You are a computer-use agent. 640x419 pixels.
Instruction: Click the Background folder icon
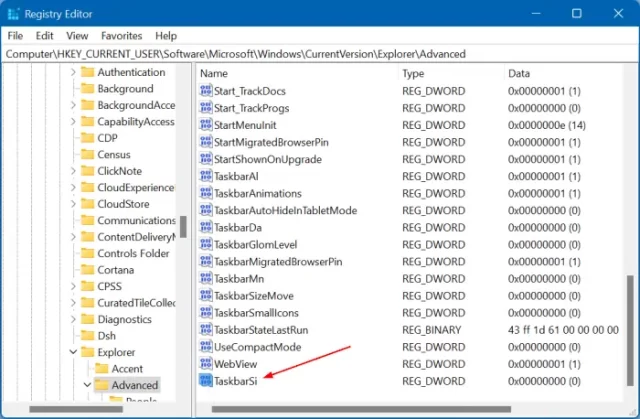87,89
